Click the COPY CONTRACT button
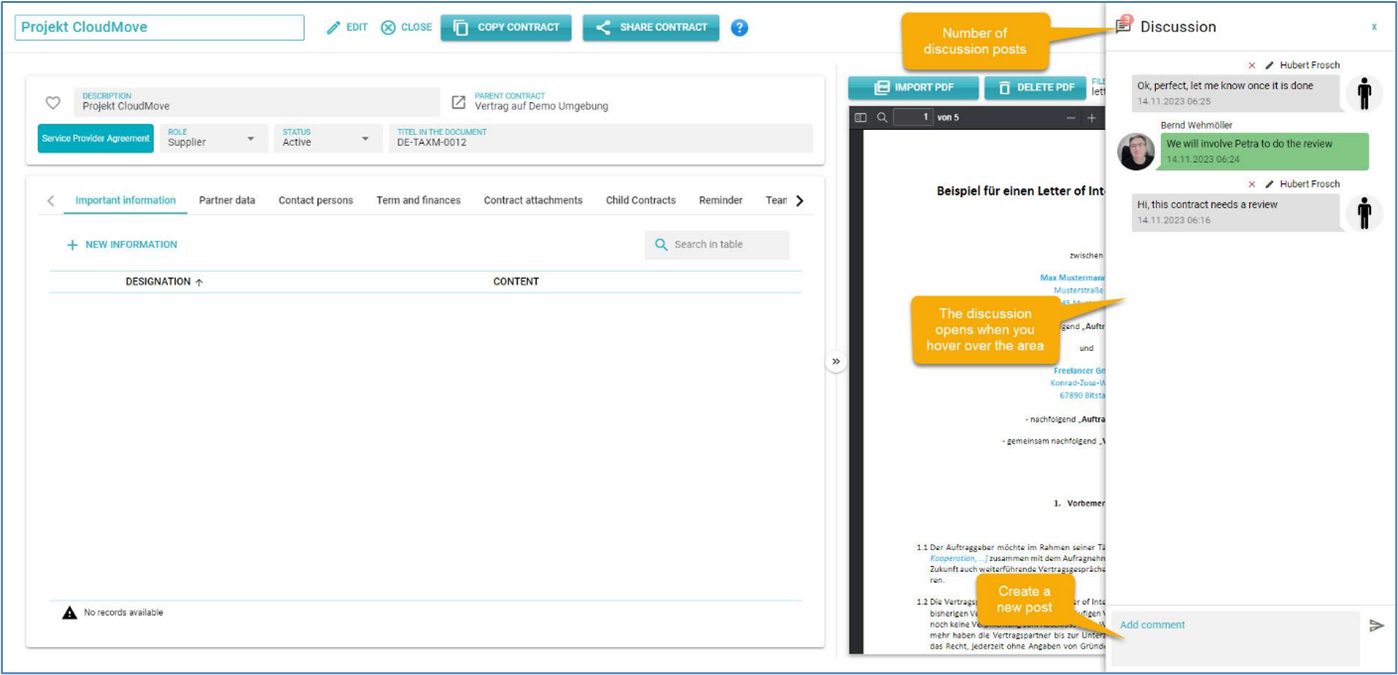Screen dimensions: 1398x675 [x=506, y=28]
